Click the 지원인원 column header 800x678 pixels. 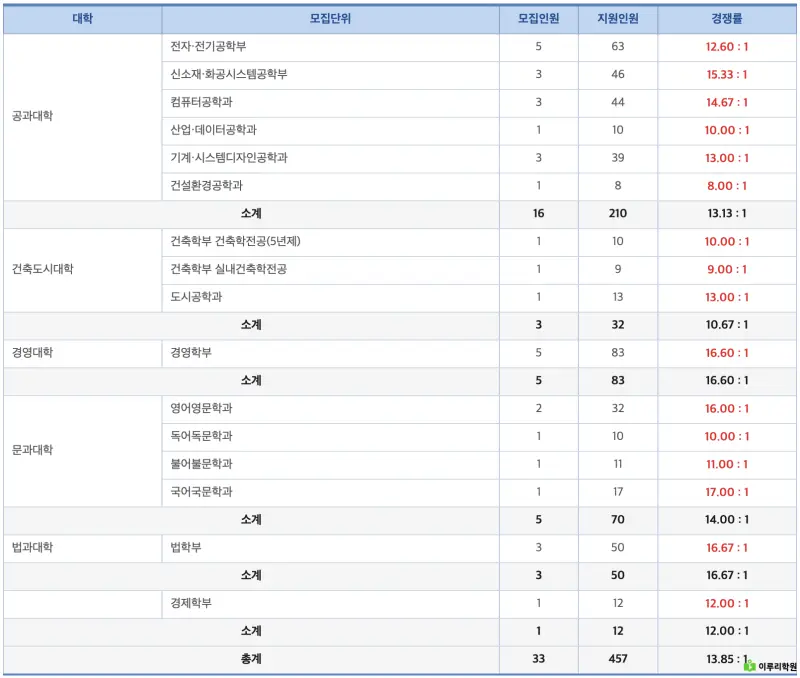coord(618,19)
